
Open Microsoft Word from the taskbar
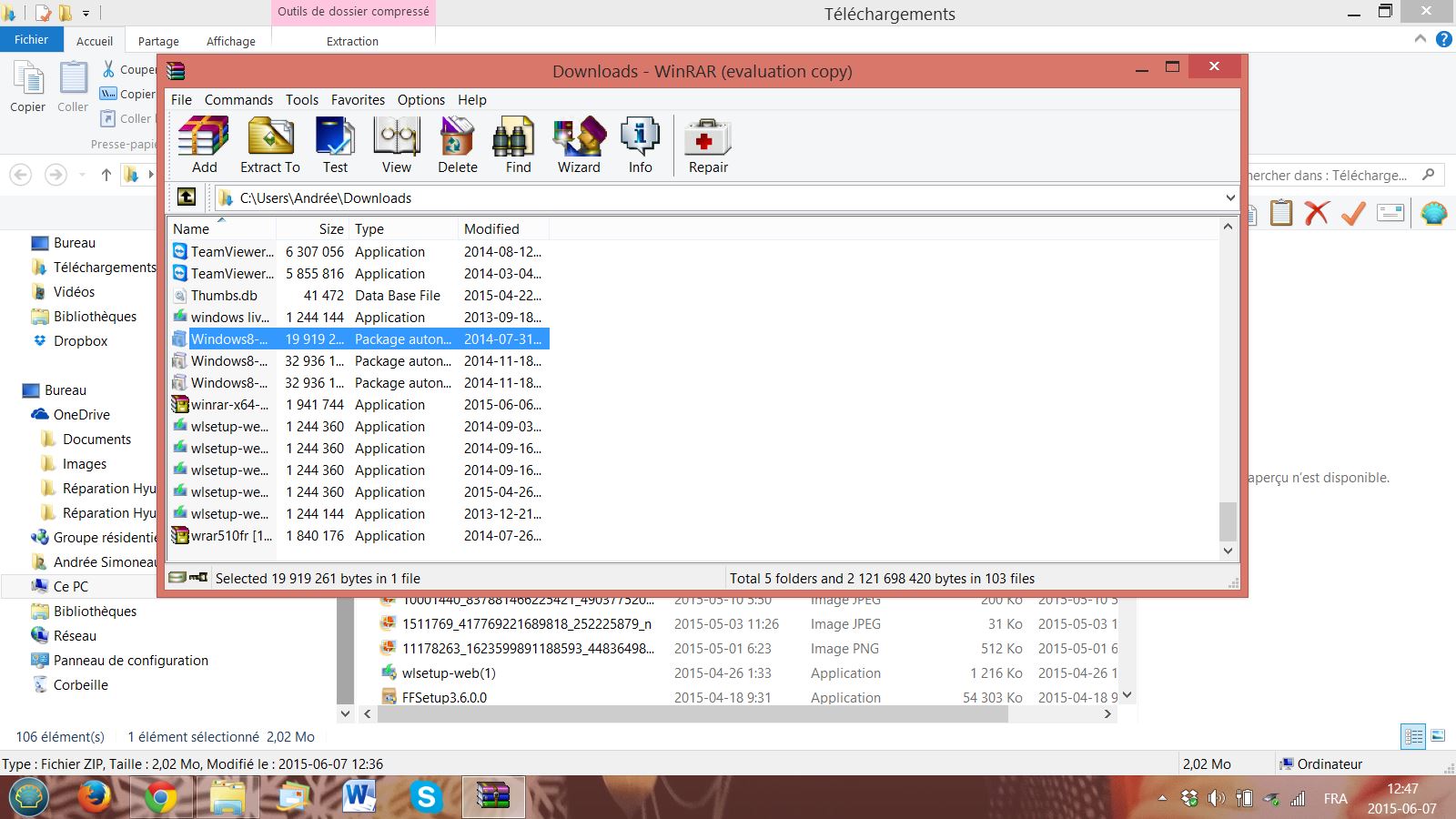pyautogui.click(x=359, y=798)
